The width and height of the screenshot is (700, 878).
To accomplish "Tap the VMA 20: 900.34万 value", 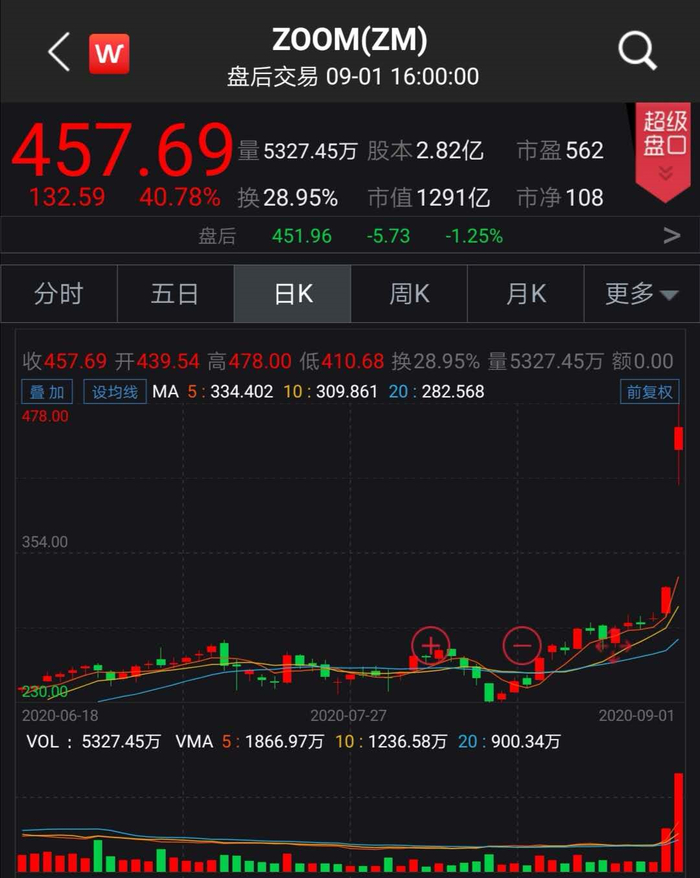I will (509, 742).
